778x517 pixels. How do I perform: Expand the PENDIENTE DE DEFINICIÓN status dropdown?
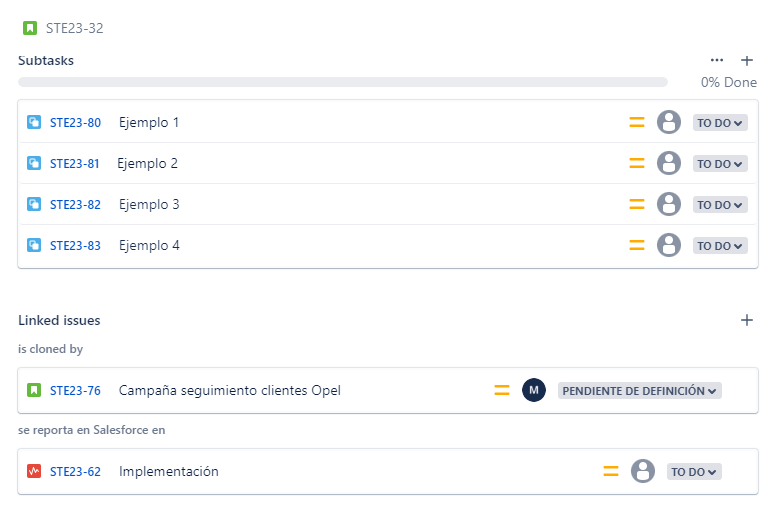coord(640,390)
